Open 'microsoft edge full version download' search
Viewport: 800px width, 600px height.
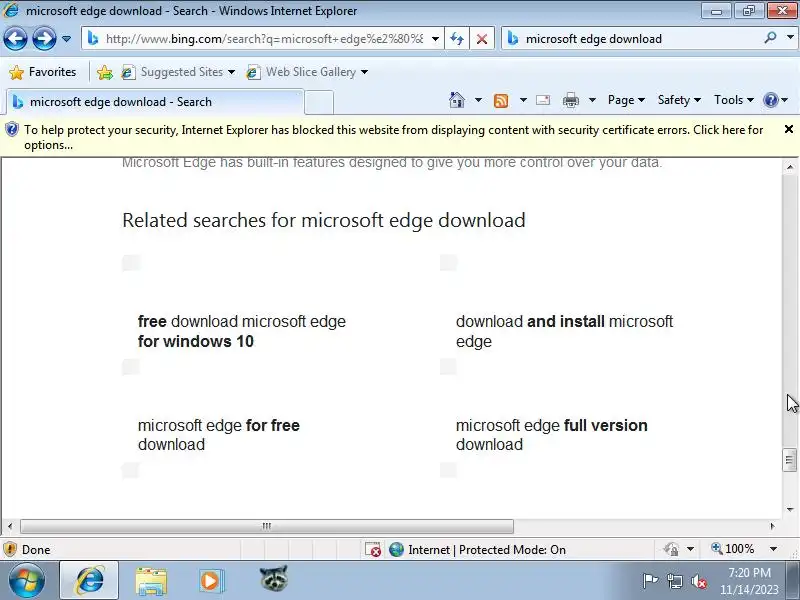click(x=552, y=435)
